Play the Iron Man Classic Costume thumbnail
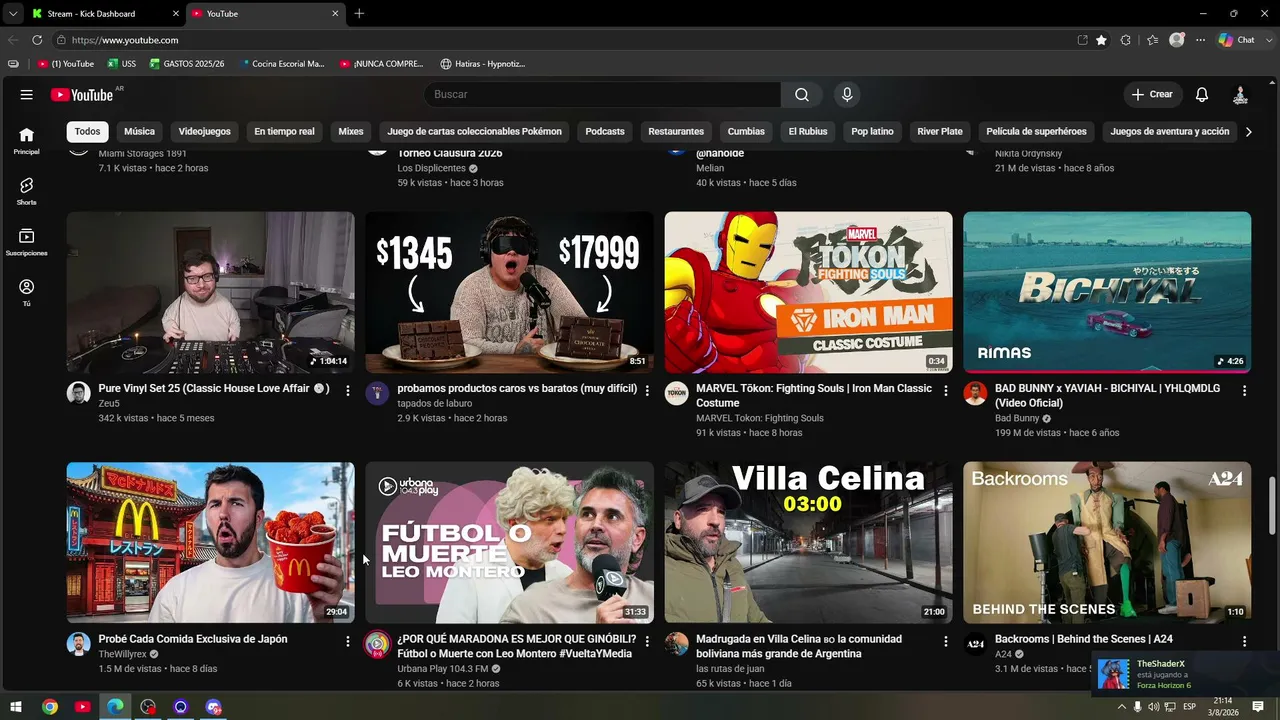1280x720 pixels. coord(808,293)
